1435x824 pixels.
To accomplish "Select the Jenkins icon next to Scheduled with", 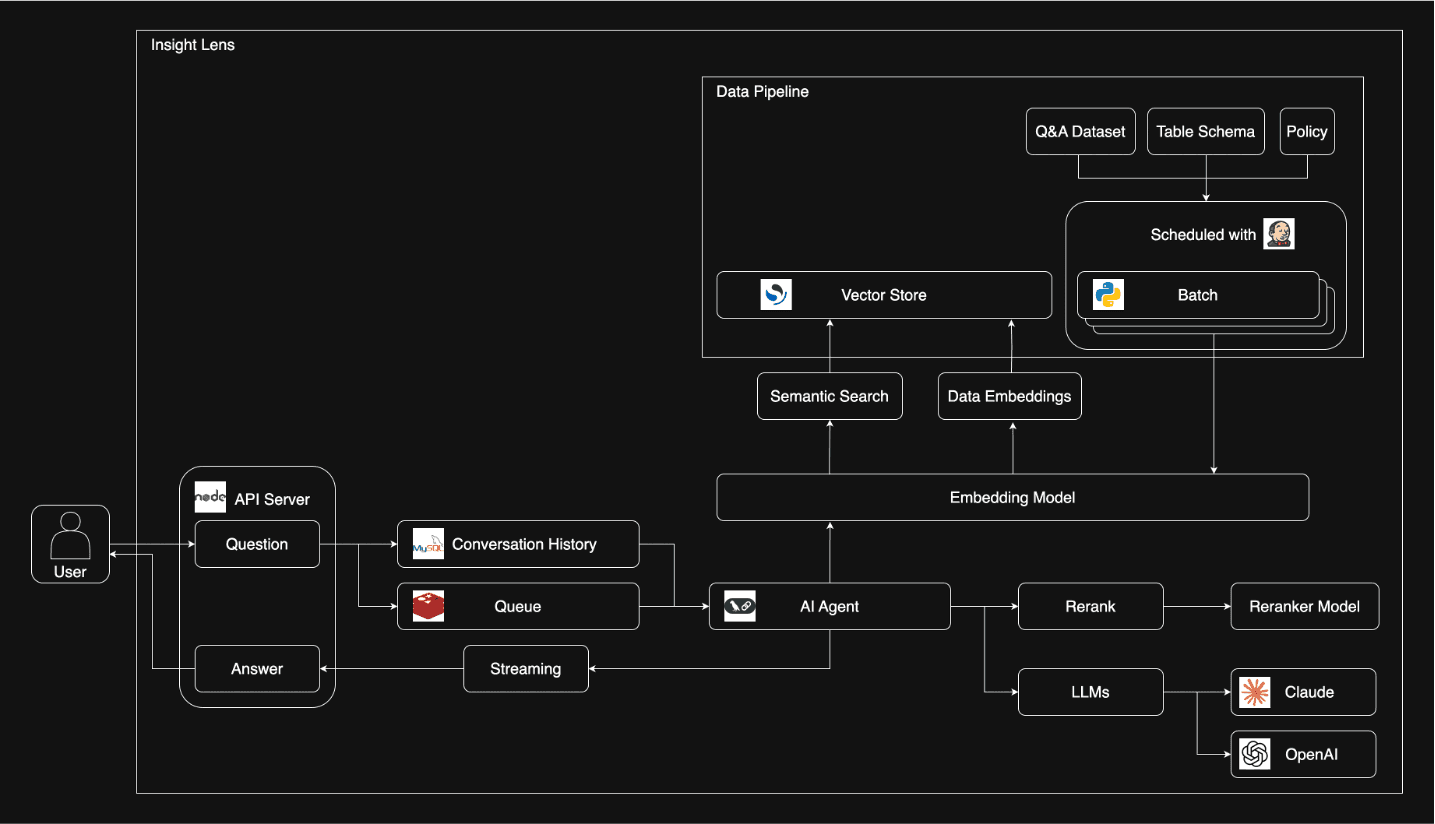I will click(1278, 234).
